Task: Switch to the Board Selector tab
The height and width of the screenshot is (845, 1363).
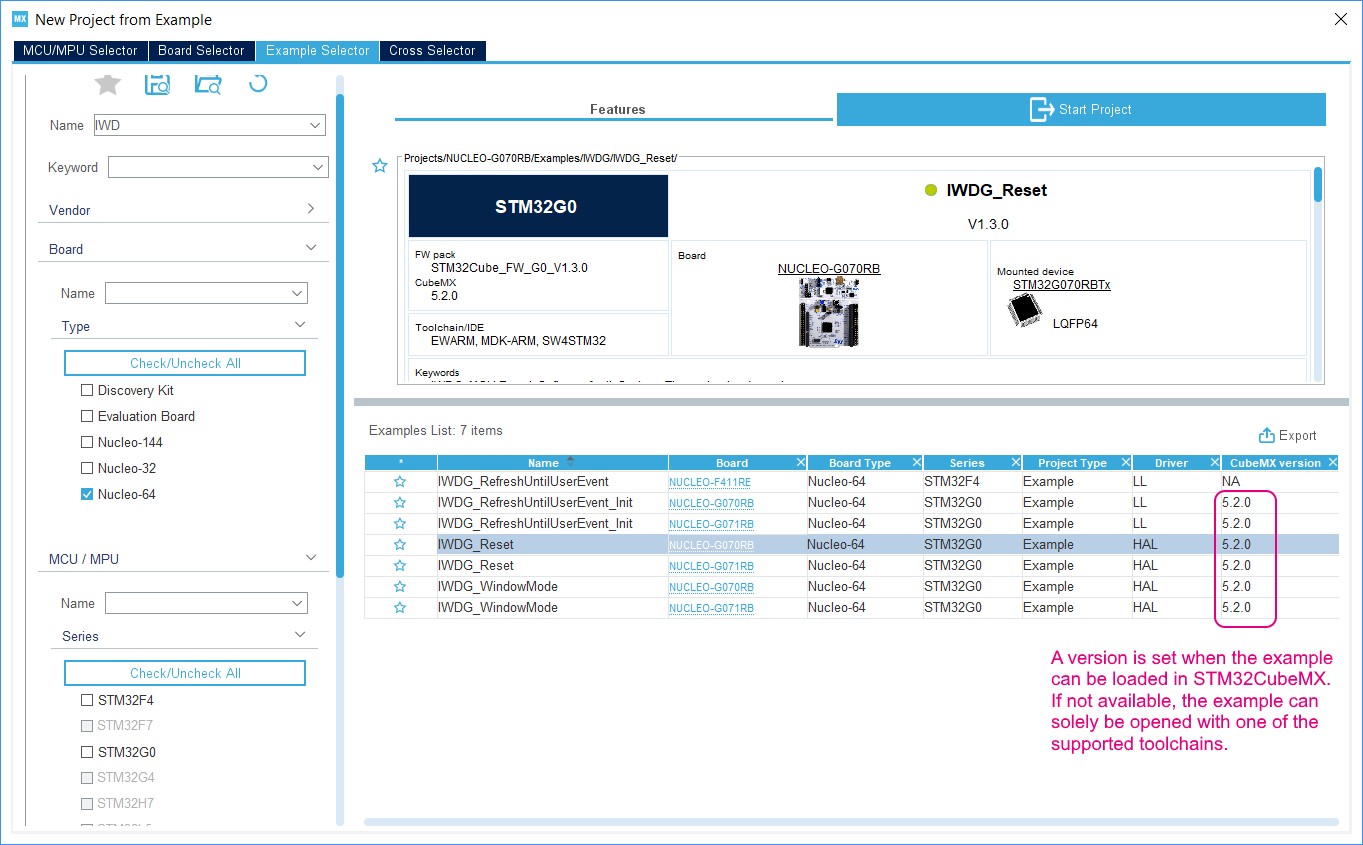Action: 201,50
